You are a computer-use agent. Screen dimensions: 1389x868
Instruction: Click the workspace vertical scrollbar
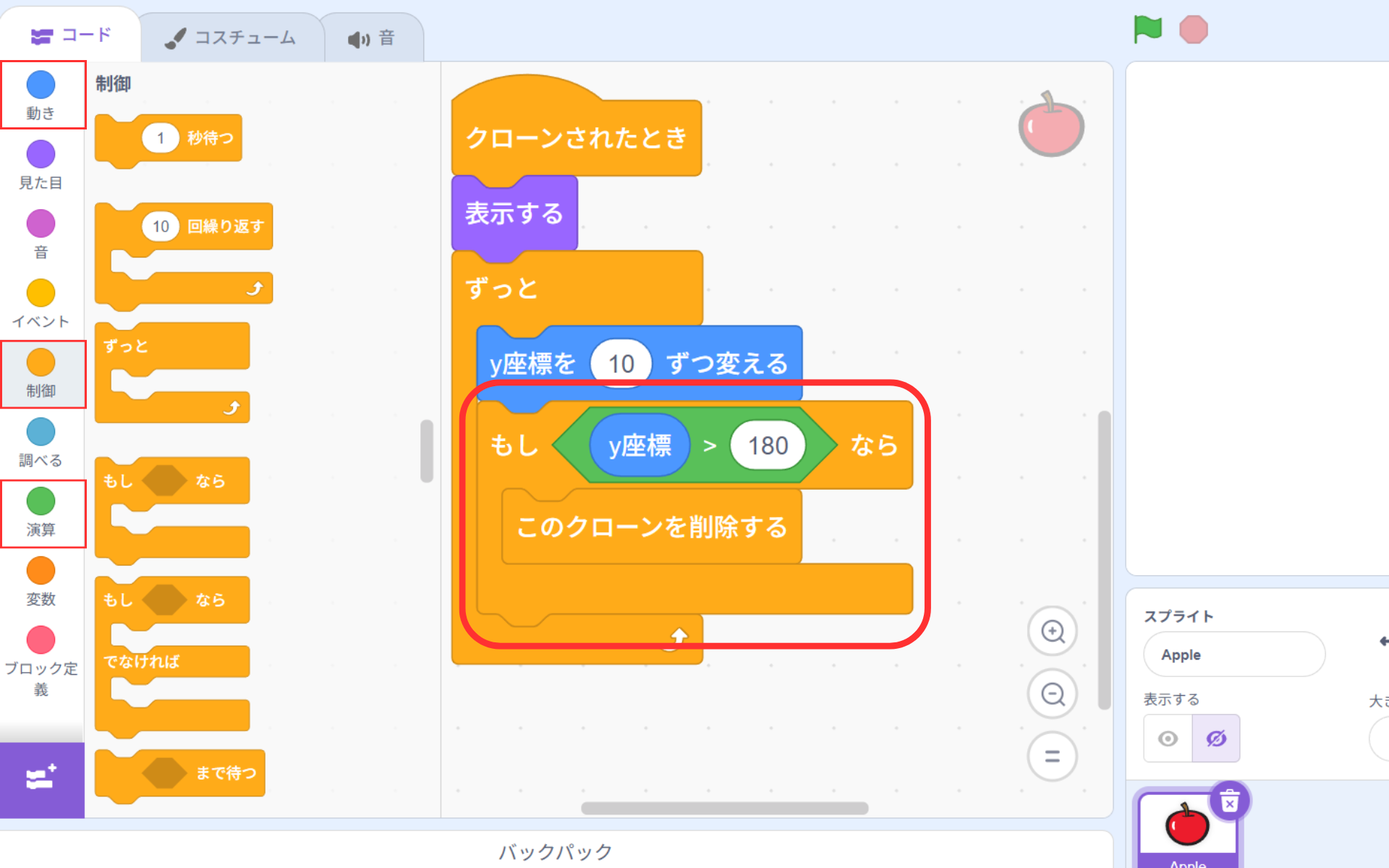point(1104,560)
